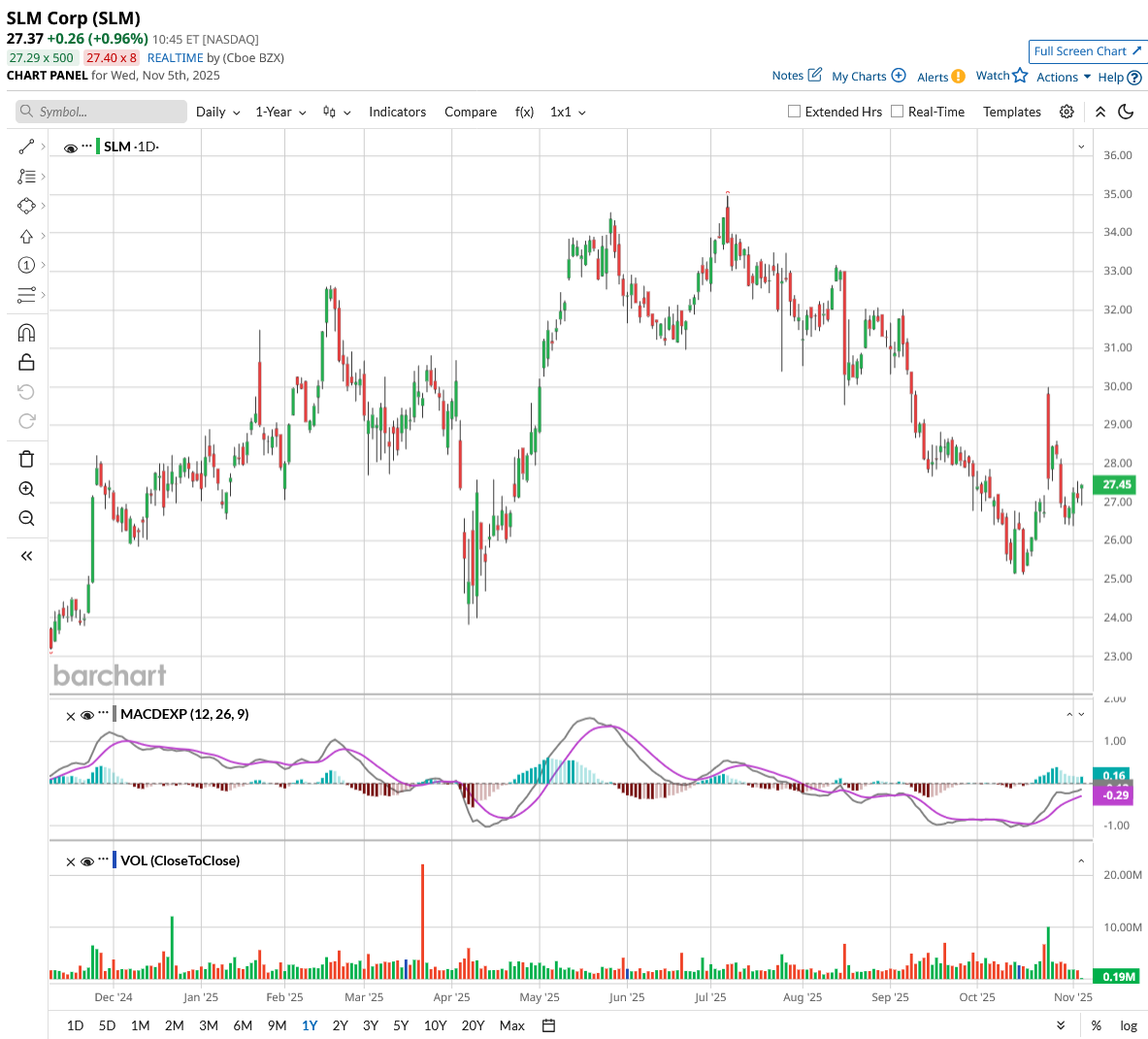Expand the Actions dropdown
The image size is (1148, 1039).
pos(1064,77)
